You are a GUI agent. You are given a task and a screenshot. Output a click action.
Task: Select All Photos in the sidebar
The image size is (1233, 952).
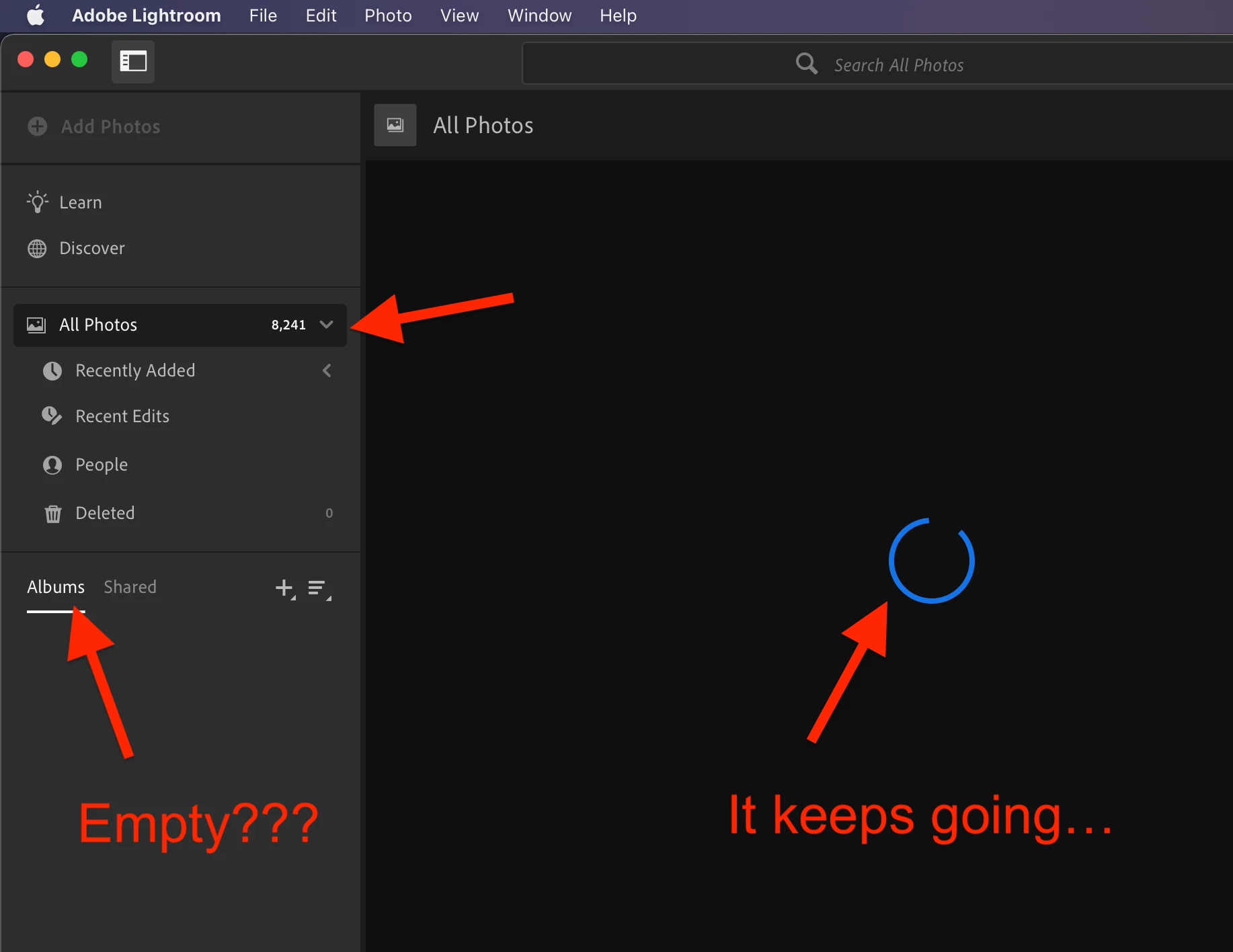(180, 325)
